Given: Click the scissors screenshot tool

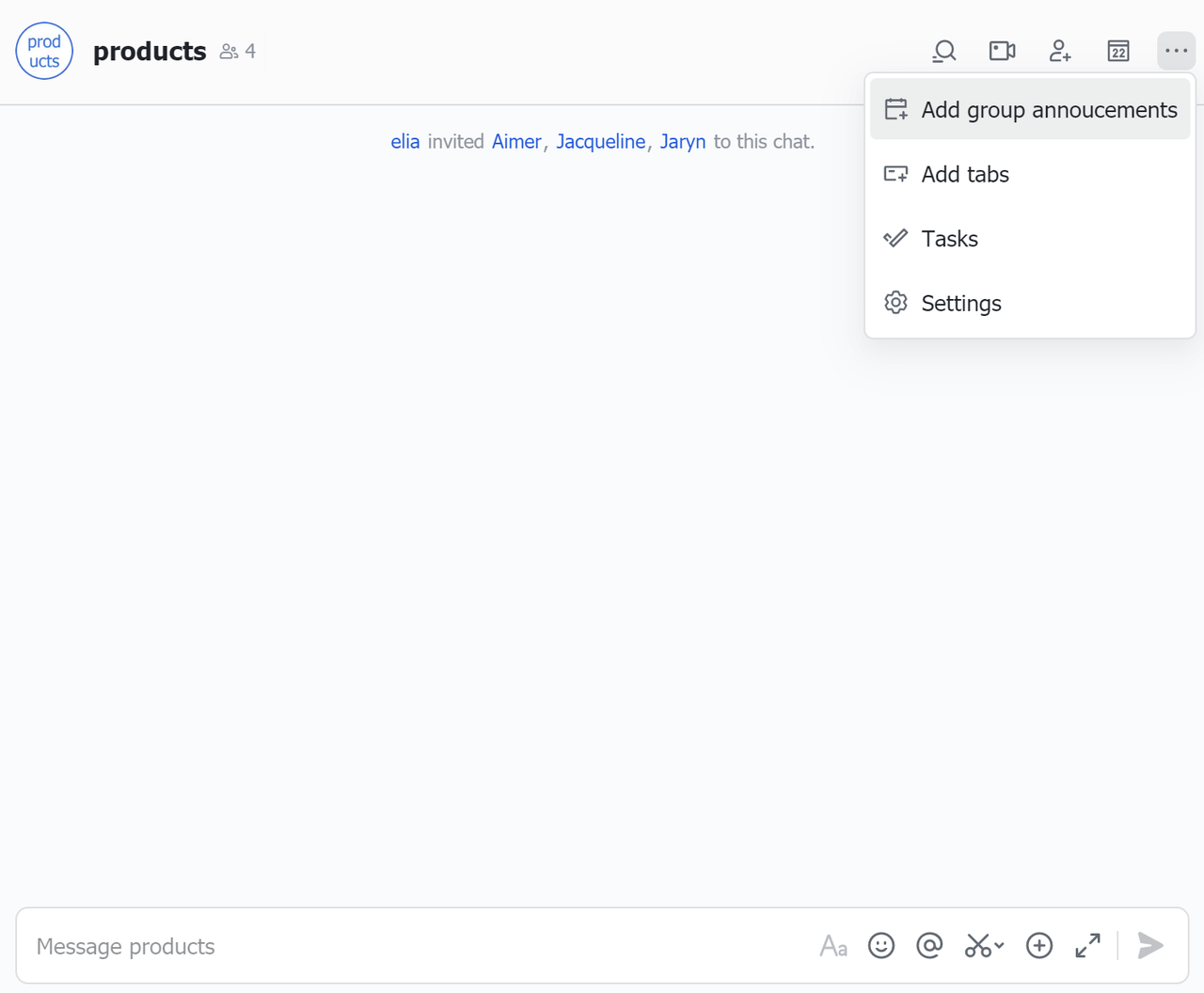Looking at the screenshot, I should click(977, 946).
